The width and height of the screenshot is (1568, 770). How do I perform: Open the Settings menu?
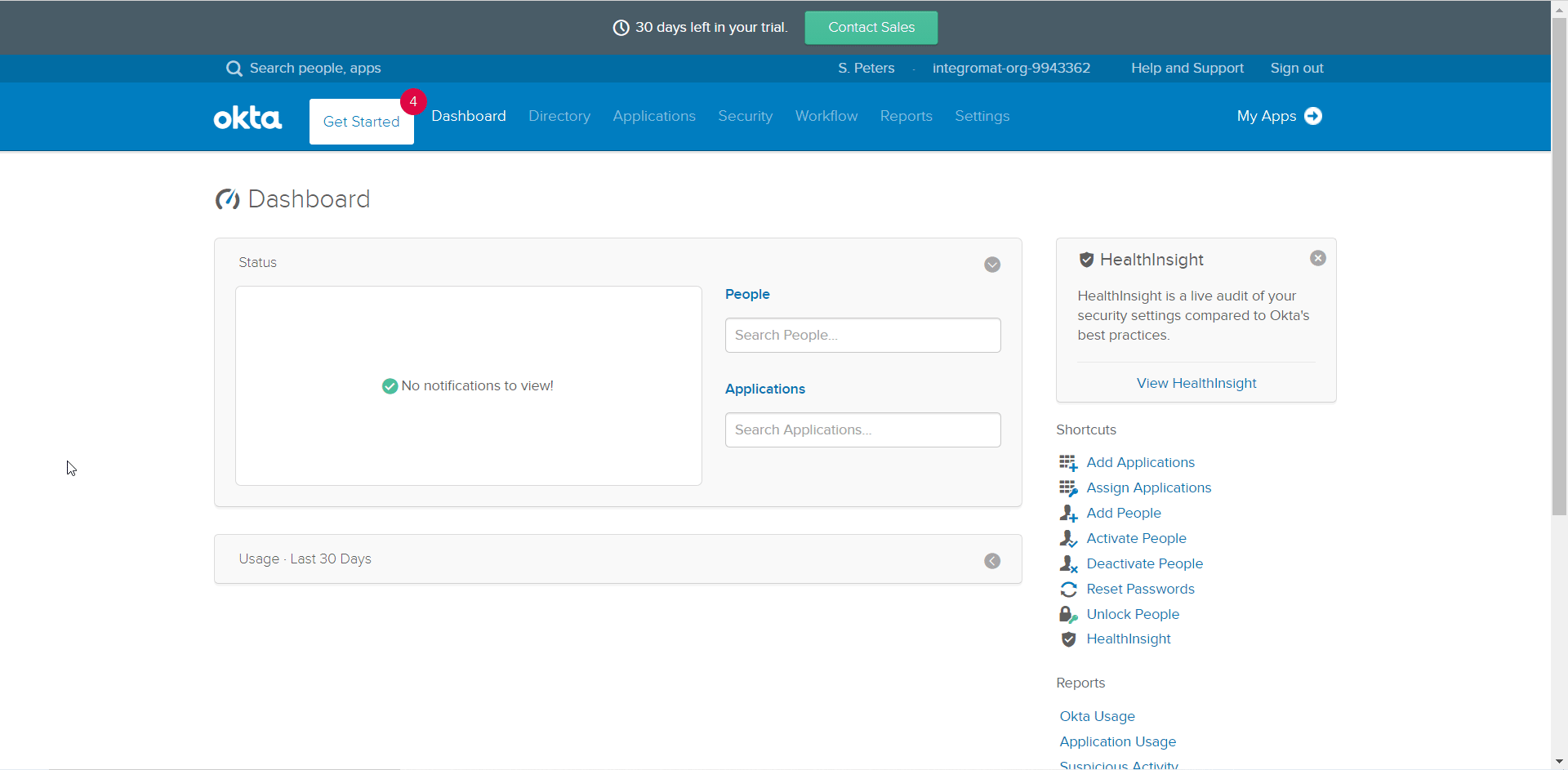coord(982,116)
